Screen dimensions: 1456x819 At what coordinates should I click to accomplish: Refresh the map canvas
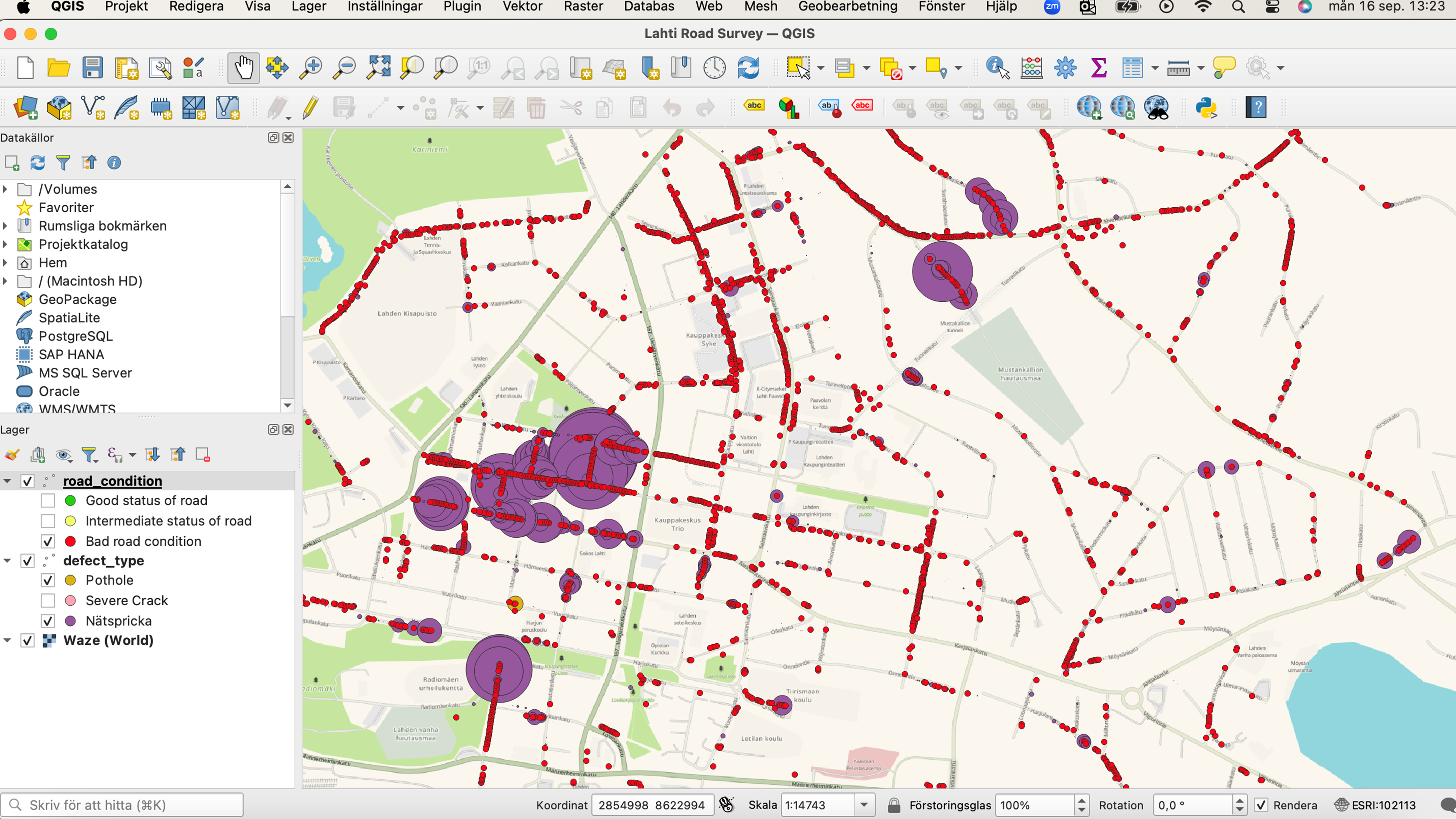(748, 68)
